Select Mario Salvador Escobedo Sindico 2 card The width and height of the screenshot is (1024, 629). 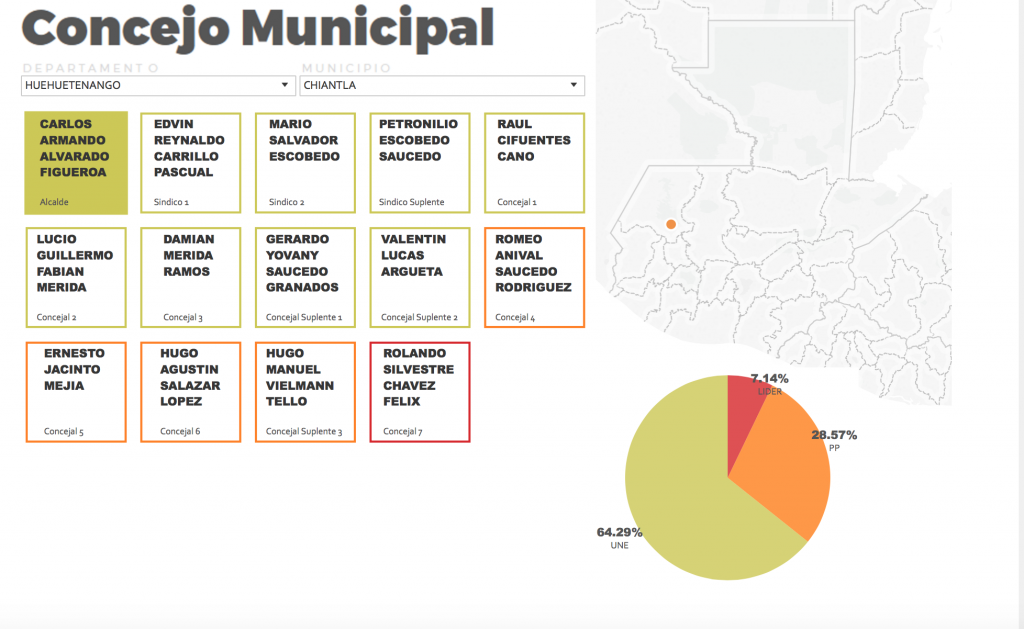tap(305, 163)
